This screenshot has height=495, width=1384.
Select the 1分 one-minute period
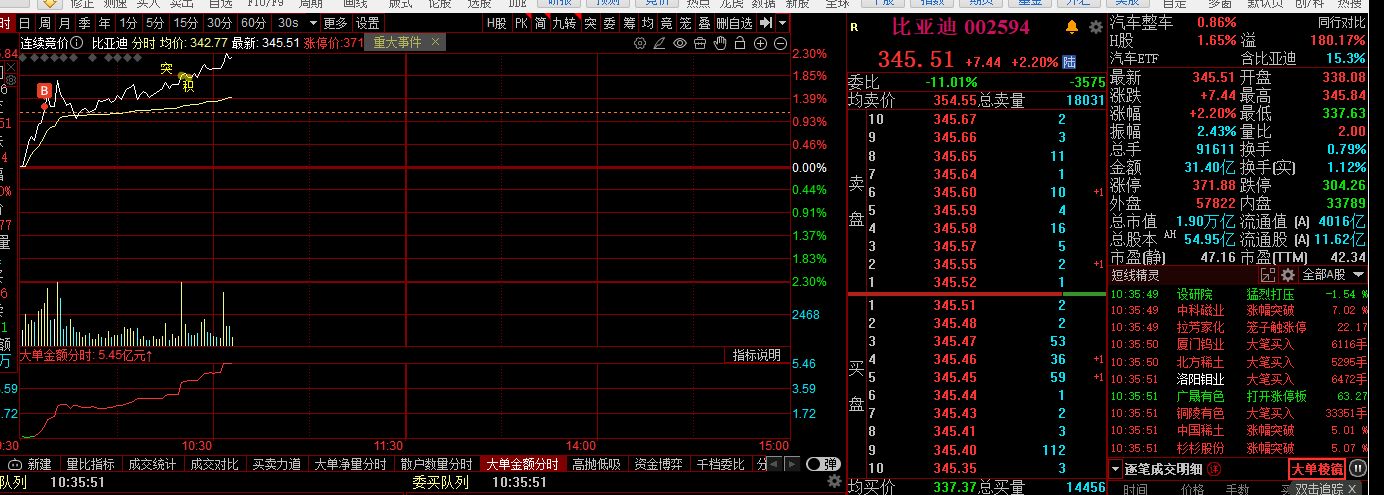point(128,23)
